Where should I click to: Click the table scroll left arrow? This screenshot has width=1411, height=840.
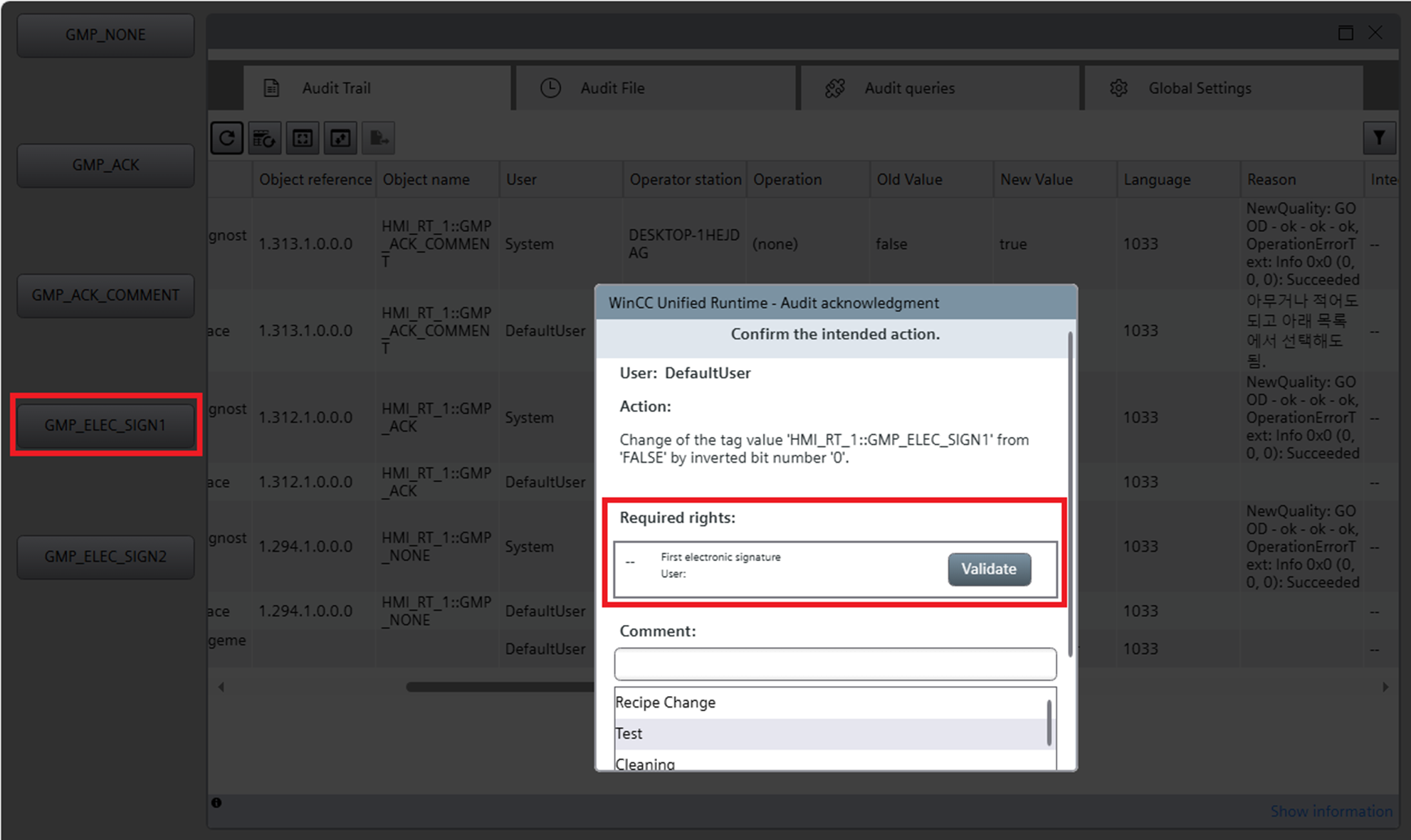click(221, 687)
